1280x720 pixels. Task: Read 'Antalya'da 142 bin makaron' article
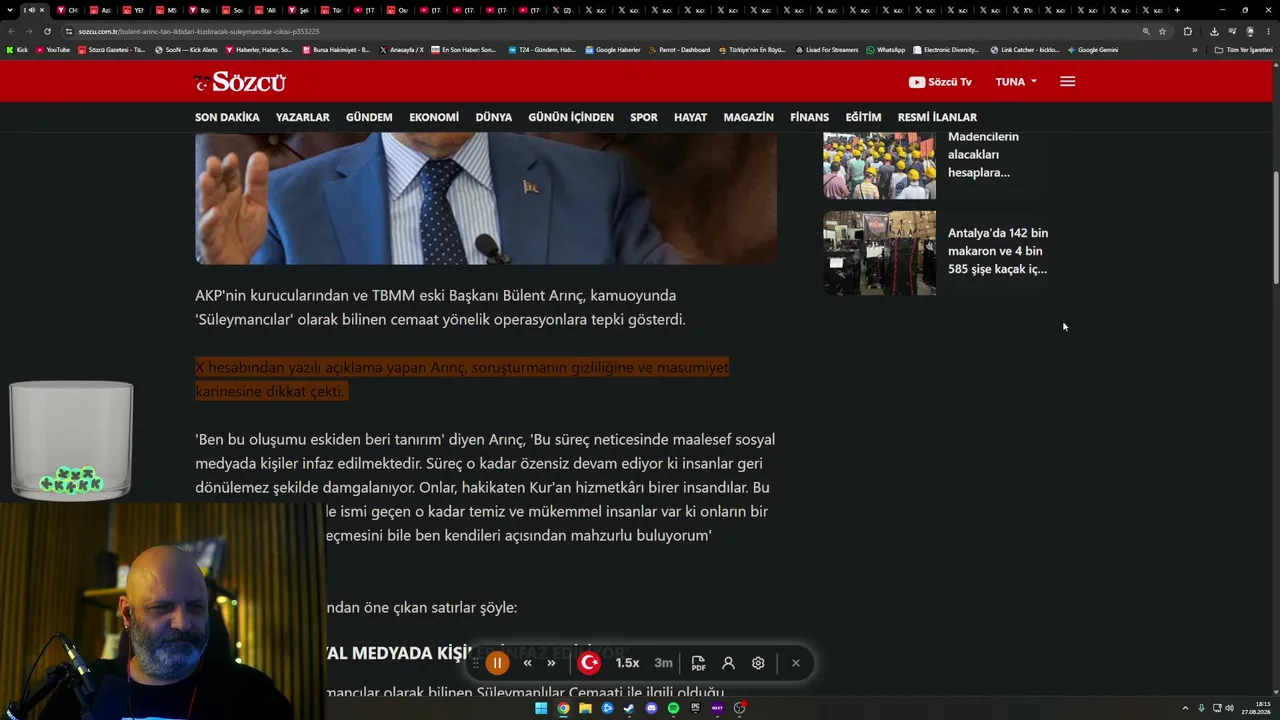pyautogui.click(x=998, y=251)
